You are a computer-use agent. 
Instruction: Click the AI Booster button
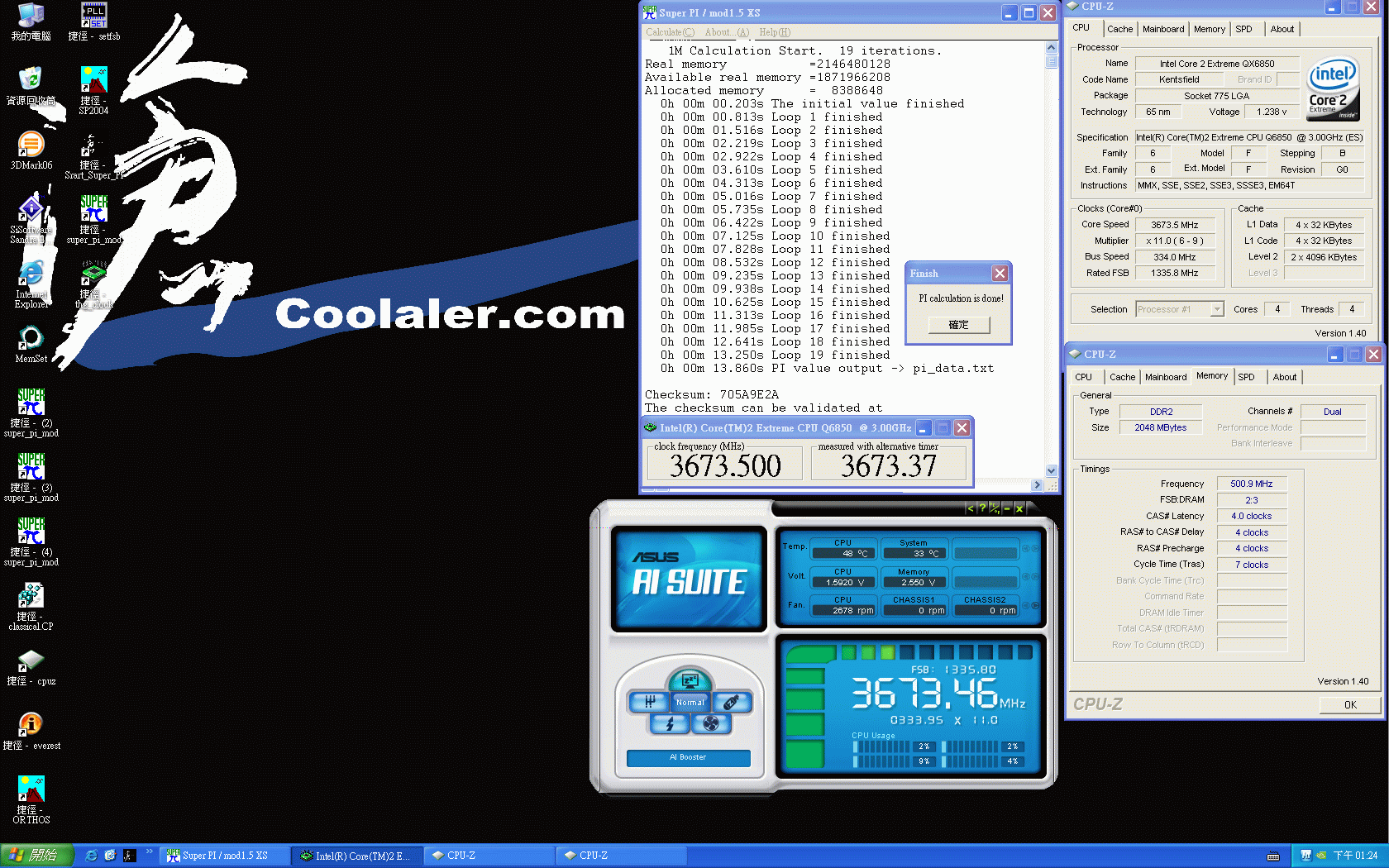tap(688, 757)
